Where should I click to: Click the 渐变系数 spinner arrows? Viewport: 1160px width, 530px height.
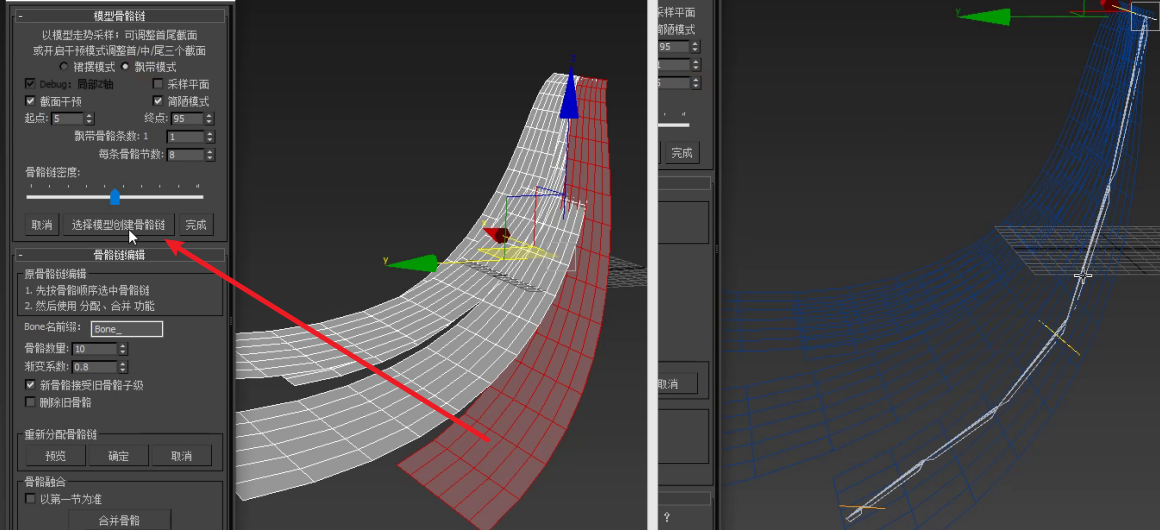[123, 366]
